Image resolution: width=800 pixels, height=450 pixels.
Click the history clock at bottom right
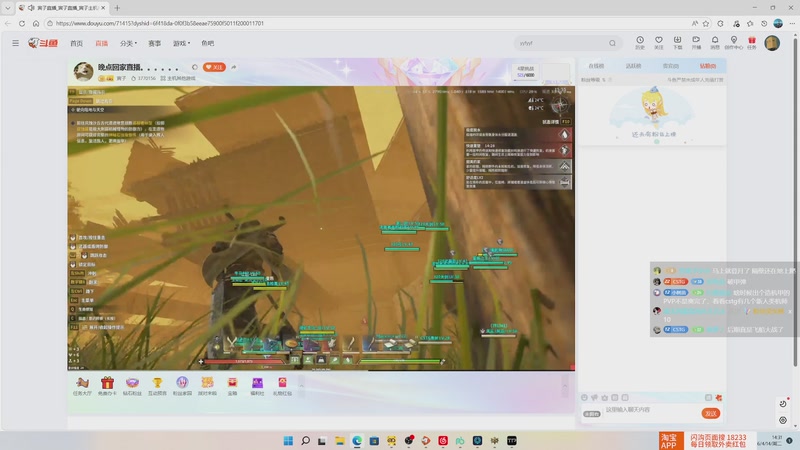click(783, 404)
